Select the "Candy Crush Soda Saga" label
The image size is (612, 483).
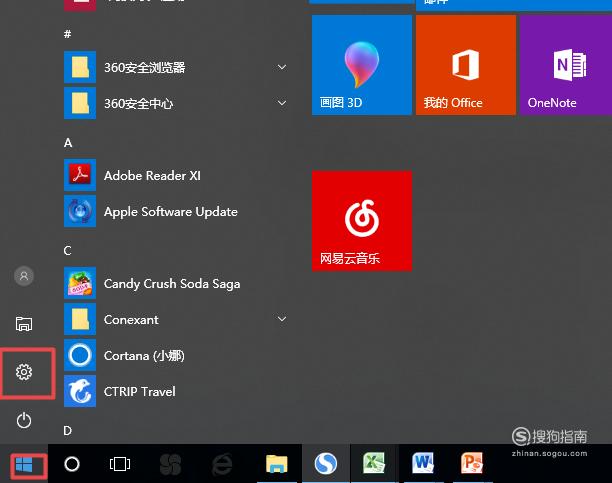click(x=172, y=284)
